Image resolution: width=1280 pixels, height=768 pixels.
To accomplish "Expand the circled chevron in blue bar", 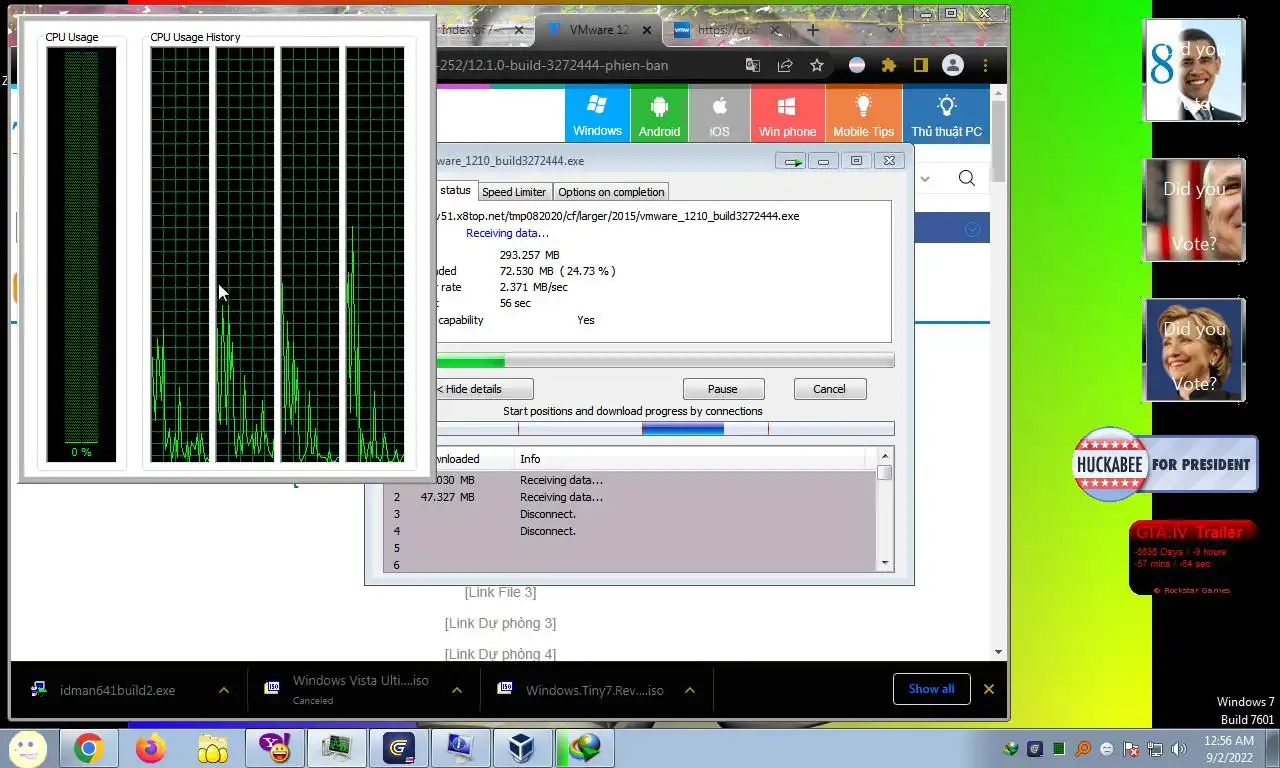I will [972, 230].
